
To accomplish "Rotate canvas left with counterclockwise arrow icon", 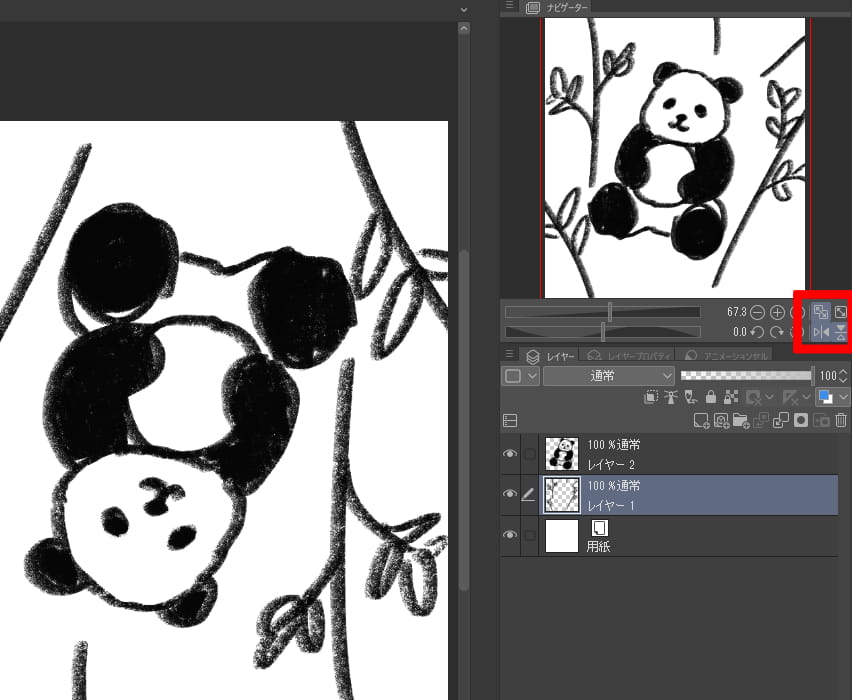I will [x=758, y=332].
